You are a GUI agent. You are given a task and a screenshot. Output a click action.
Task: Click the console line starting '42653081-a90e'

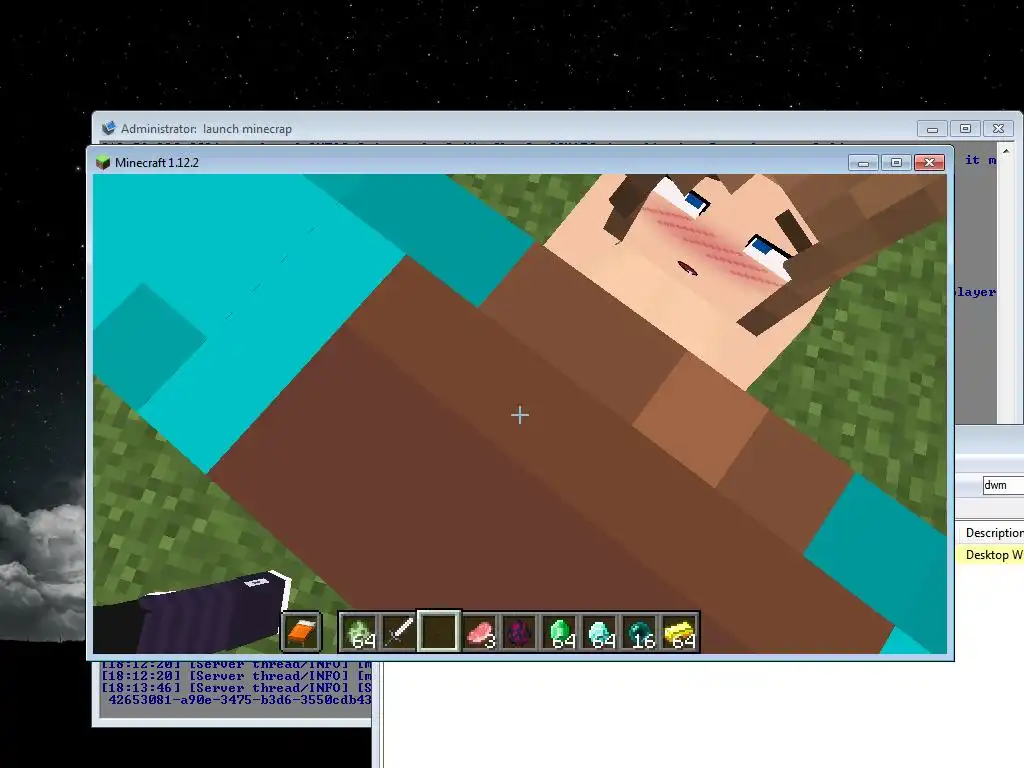[x=239, y=699]
